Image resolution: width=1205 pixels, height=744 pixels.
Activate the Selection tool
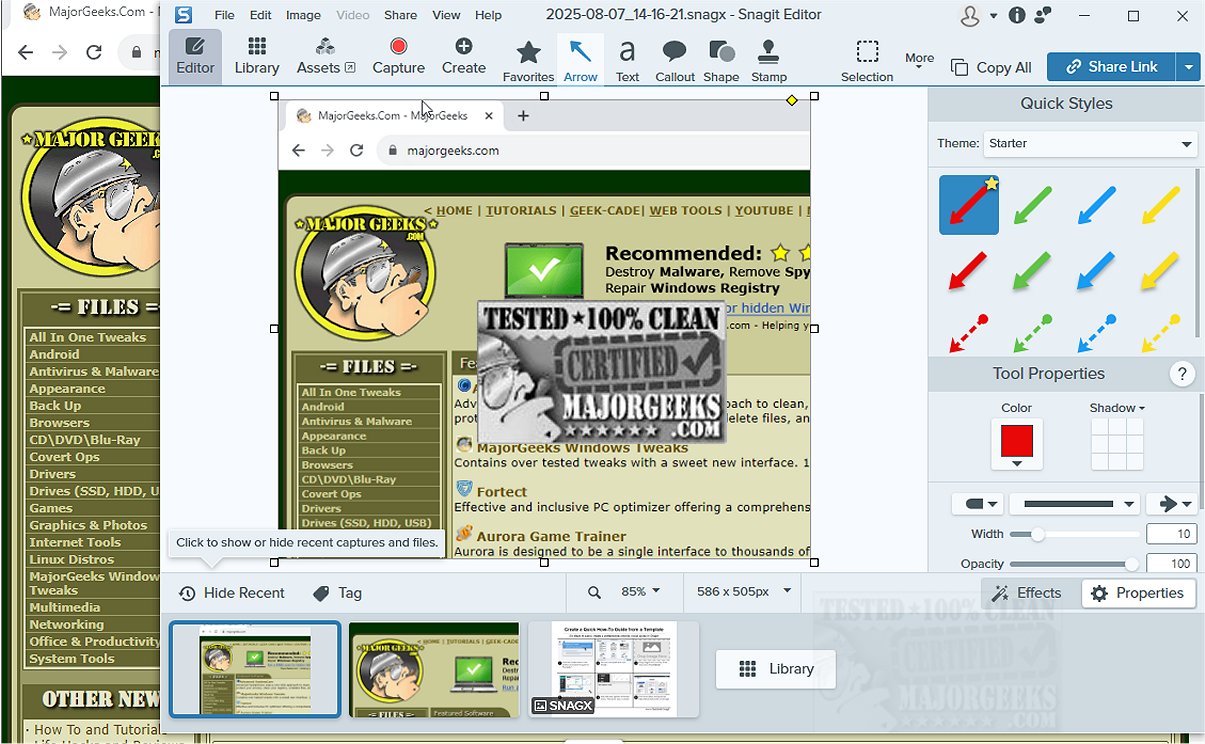tap(867, 59)
